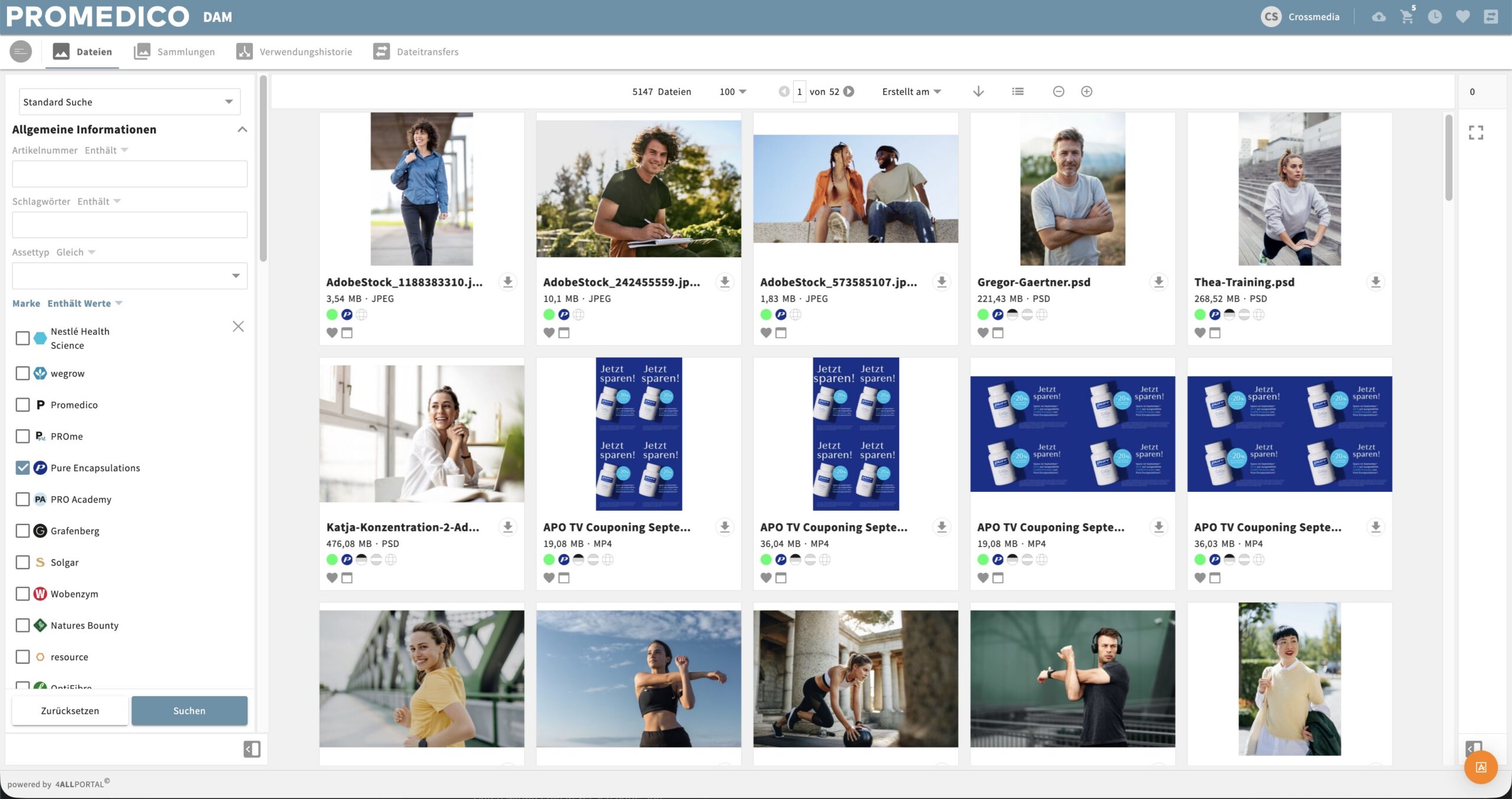Open the Erstellt am sort dropdown
Viewport: 1512px width, 799px height.
(911, 92)
